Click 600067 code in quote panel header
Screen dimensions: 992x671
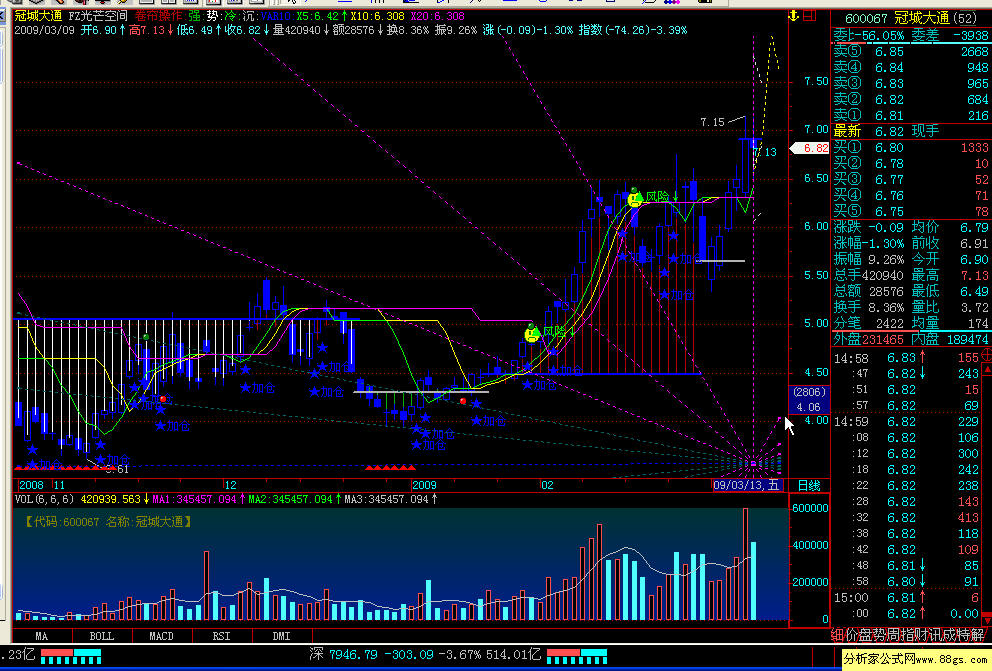click(x=866, y=19)
